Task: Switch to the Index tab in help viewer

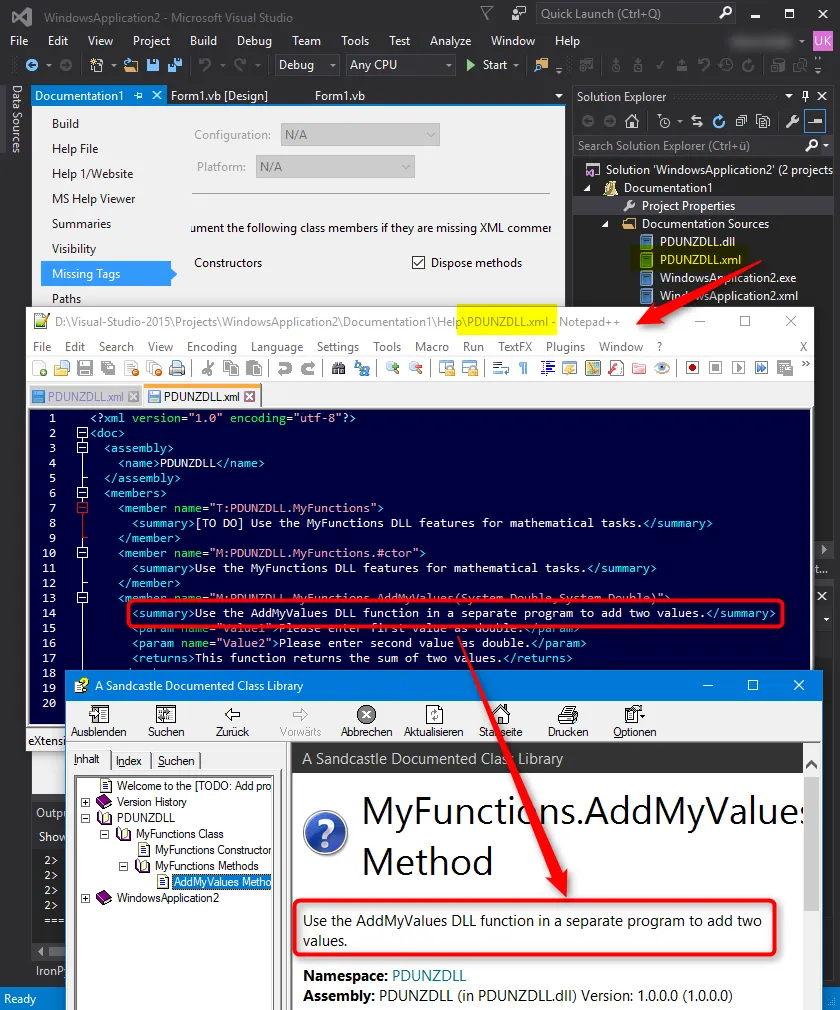Action: tap(128, 761)
